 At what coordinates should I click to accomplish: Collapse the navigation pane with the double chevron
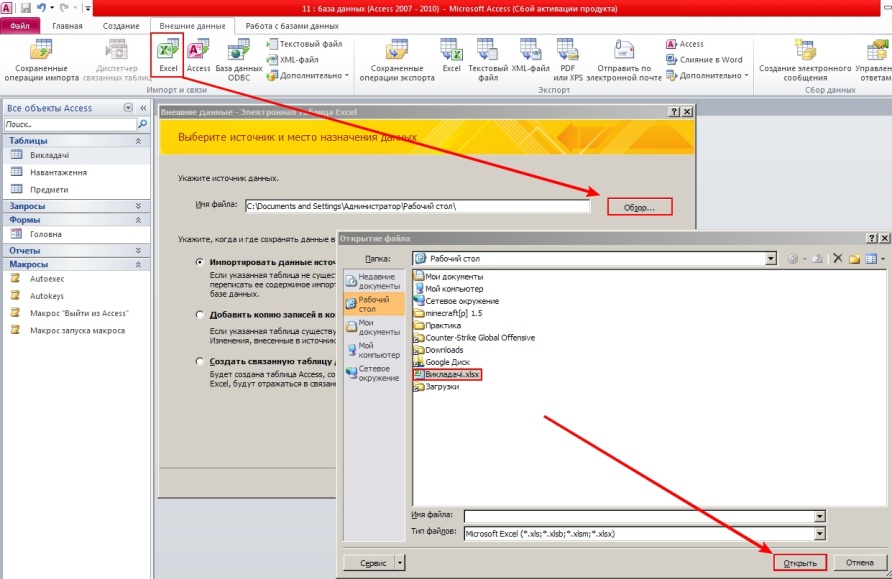tap(143, 107)
